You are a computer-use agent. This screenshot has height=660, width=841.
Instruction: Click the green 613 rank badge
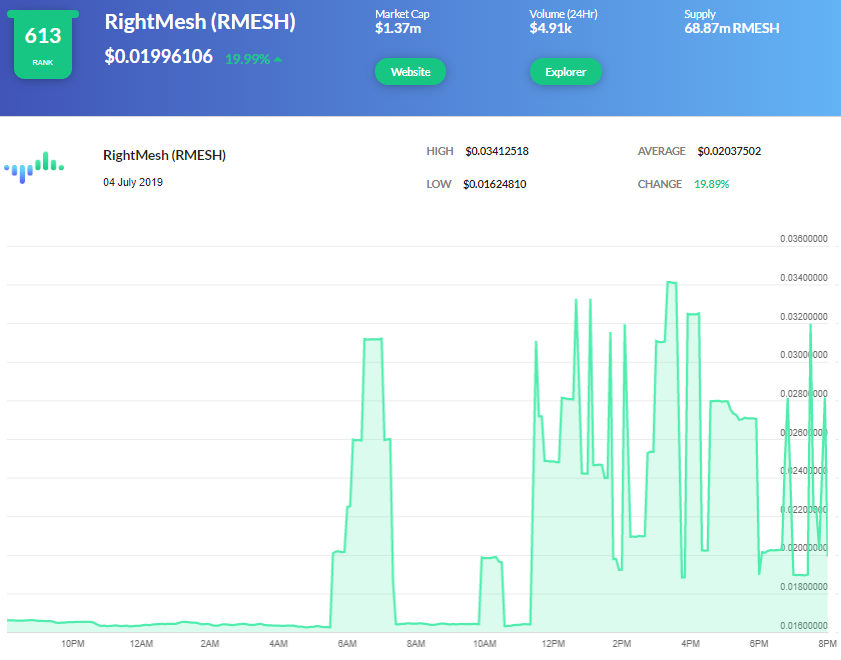click(x=43, y=45)
